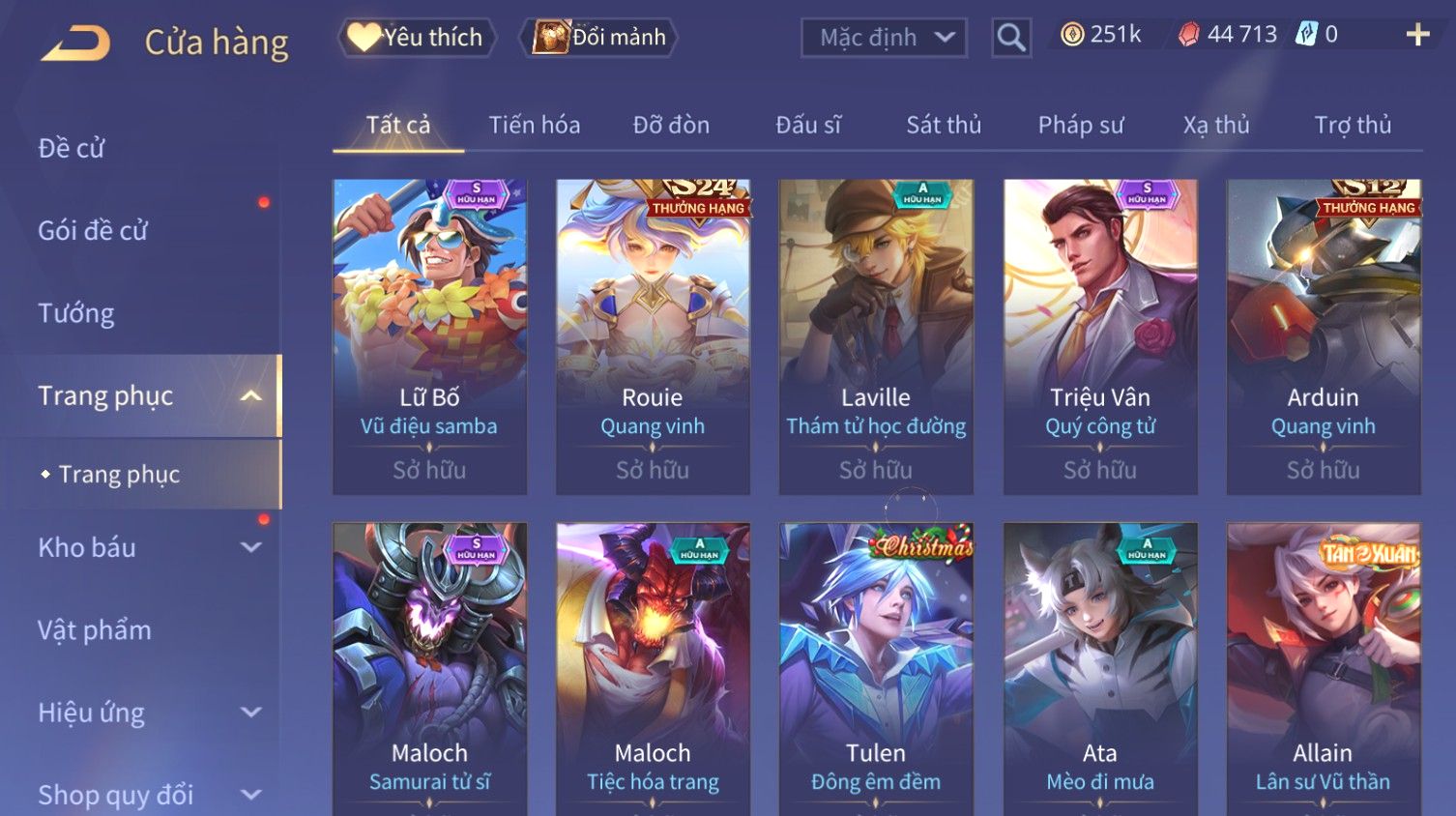Tap the plus icon to add currency
This screenshot has height=816, width=1456.
1417,35
